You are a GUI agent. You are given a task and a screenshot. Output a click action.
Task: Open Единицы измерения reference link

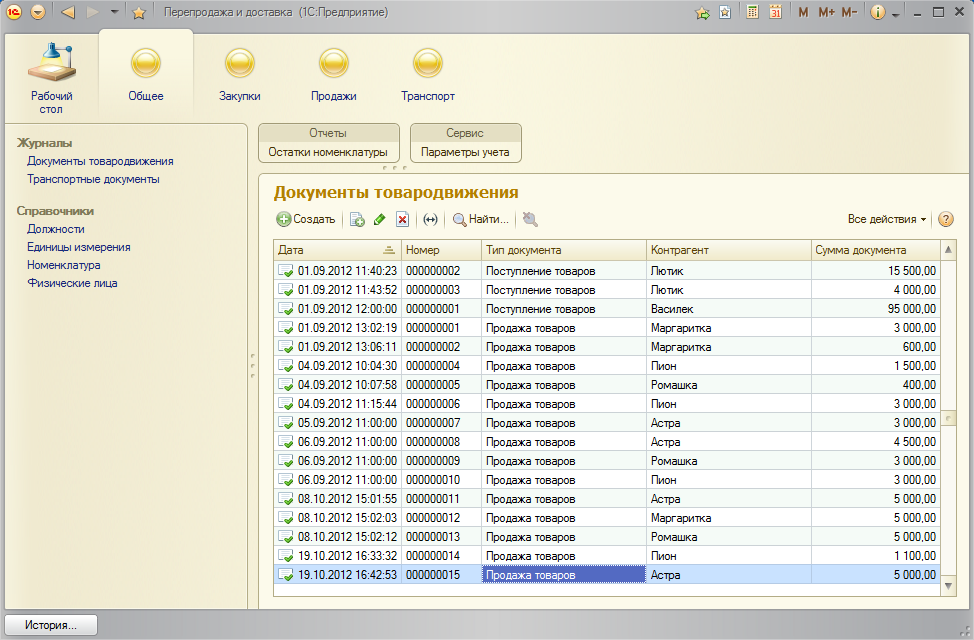pyautogui.click(x=79, y=247)
